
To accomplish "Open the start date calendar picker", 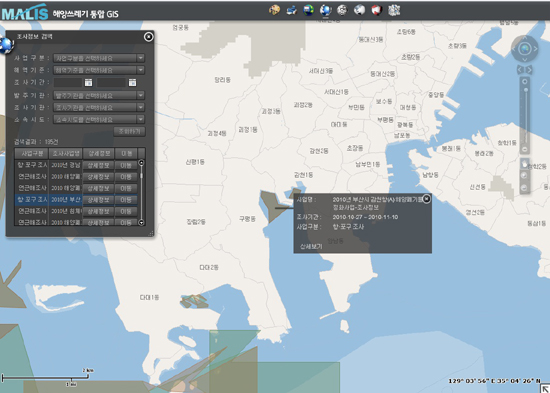I will 88,82.
